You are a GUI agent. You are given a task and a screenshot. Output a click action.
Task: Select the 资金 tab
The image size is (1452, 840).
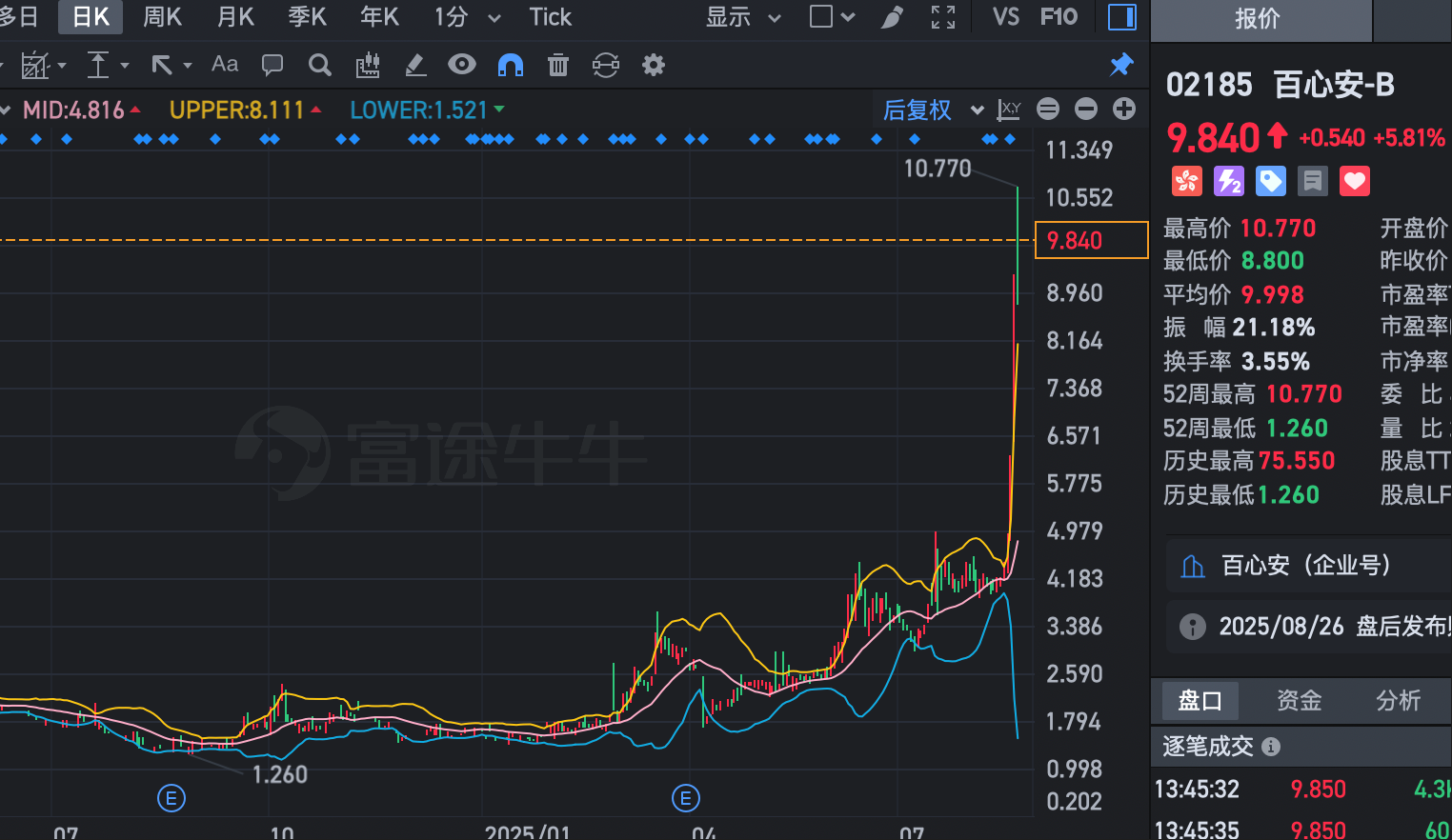click(x=1300, y=701)
